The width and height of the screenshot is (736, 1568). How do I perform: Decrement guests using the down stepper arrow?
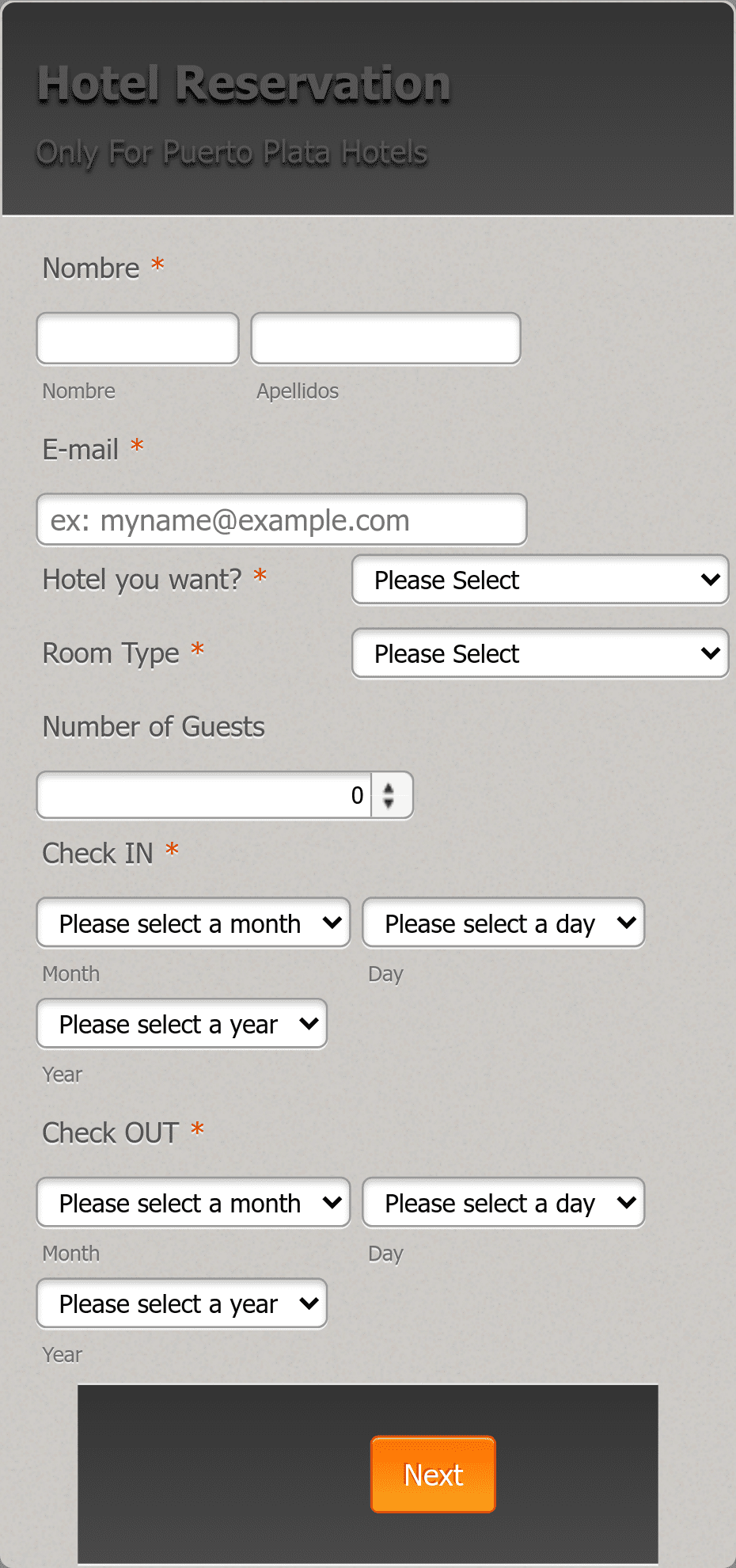click(x=390, y=804)
